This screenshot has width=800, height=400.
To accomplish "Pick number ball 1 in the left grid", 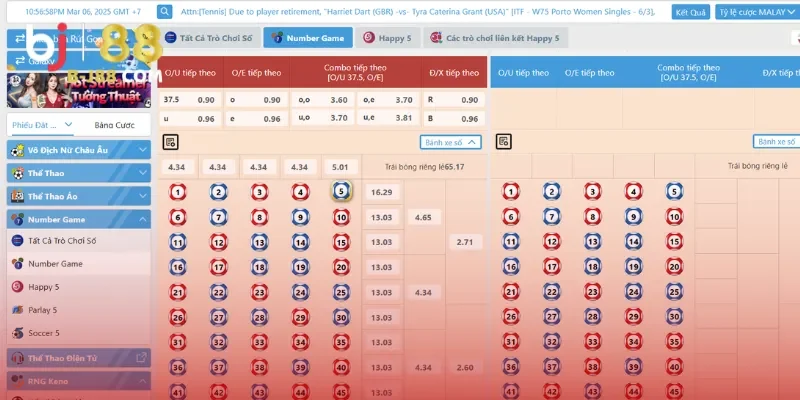I will click(x=177, y=192).
